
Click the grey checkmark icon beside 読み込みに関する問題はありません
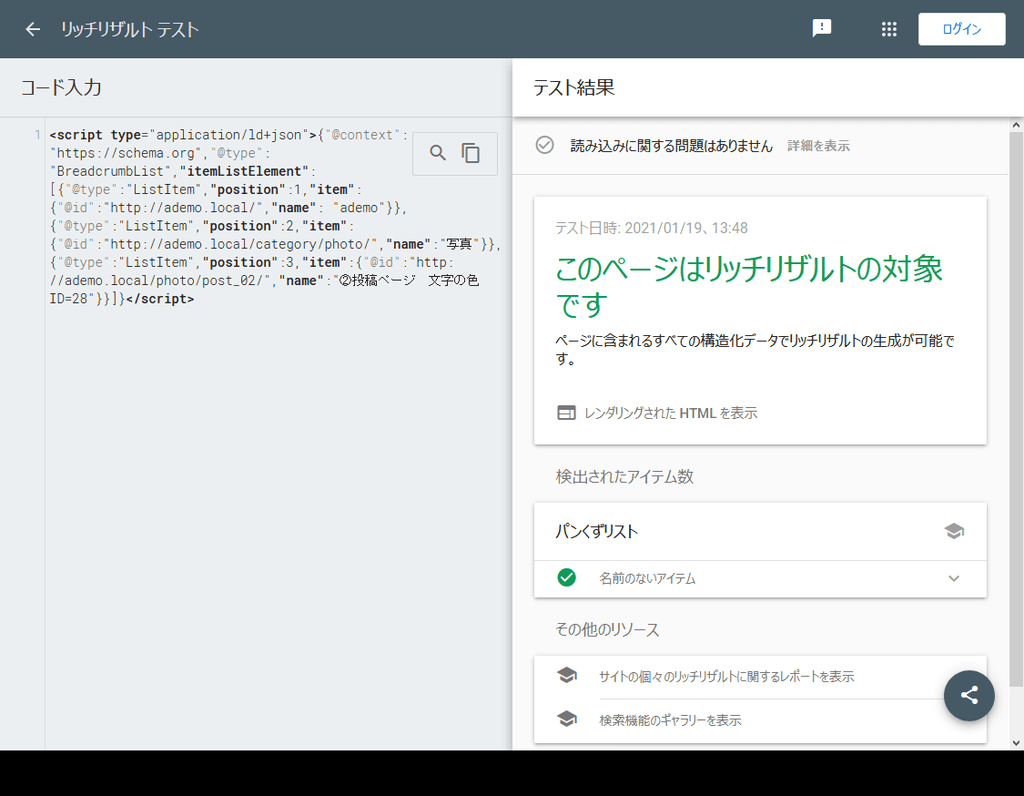545,145
